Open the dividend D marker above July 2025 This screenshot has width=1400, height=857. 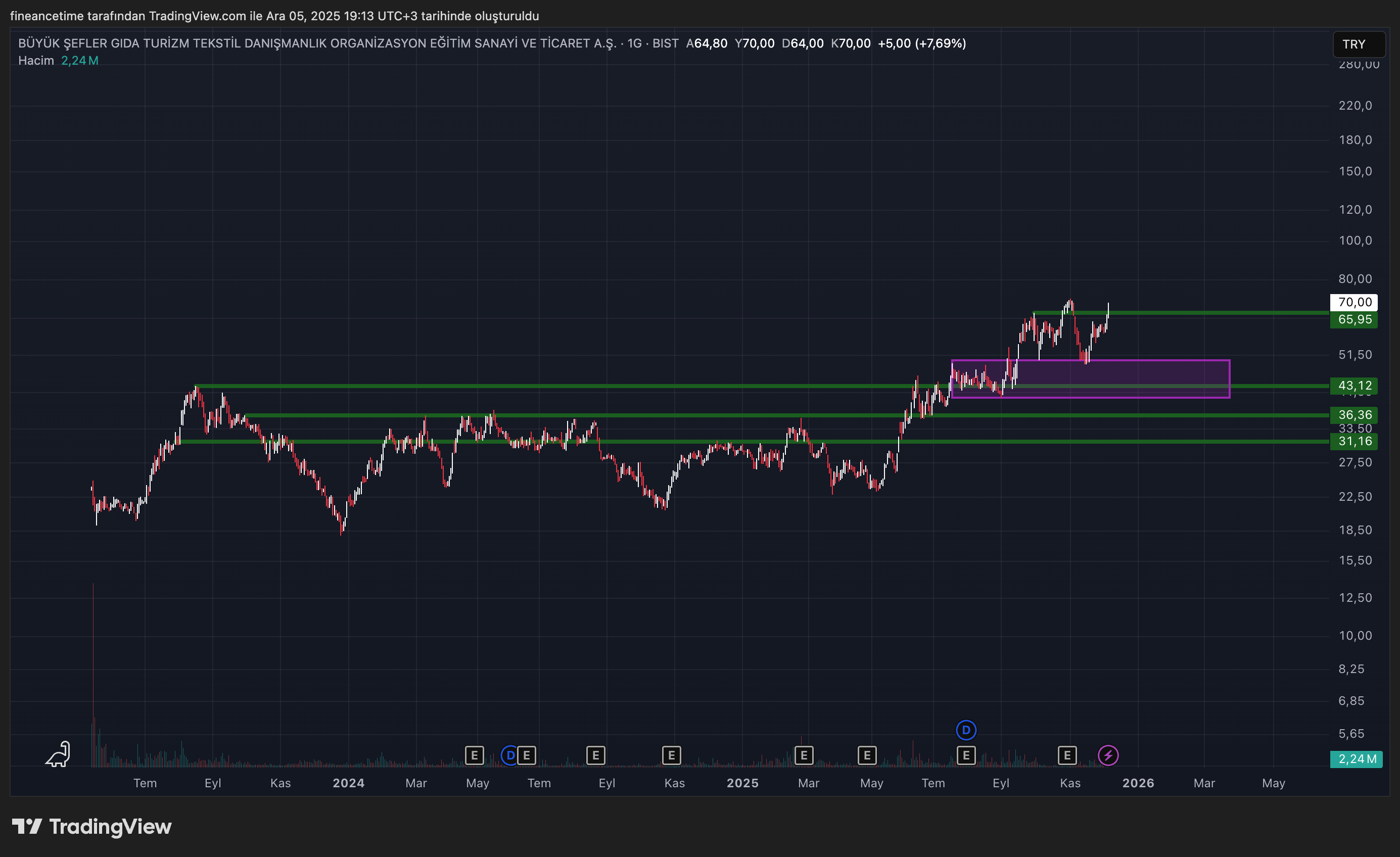click(966, 730)
